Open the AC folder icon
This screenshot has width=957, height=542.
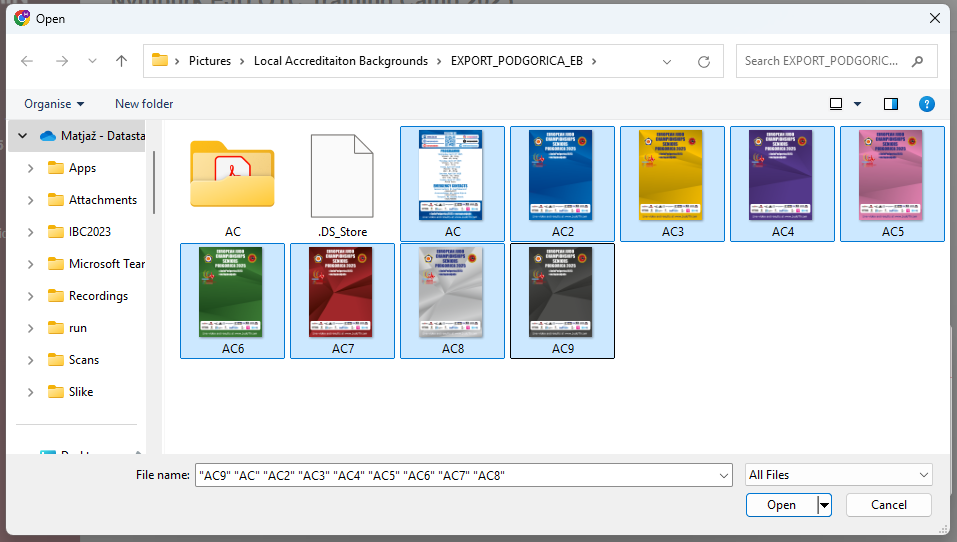point(232,172)
